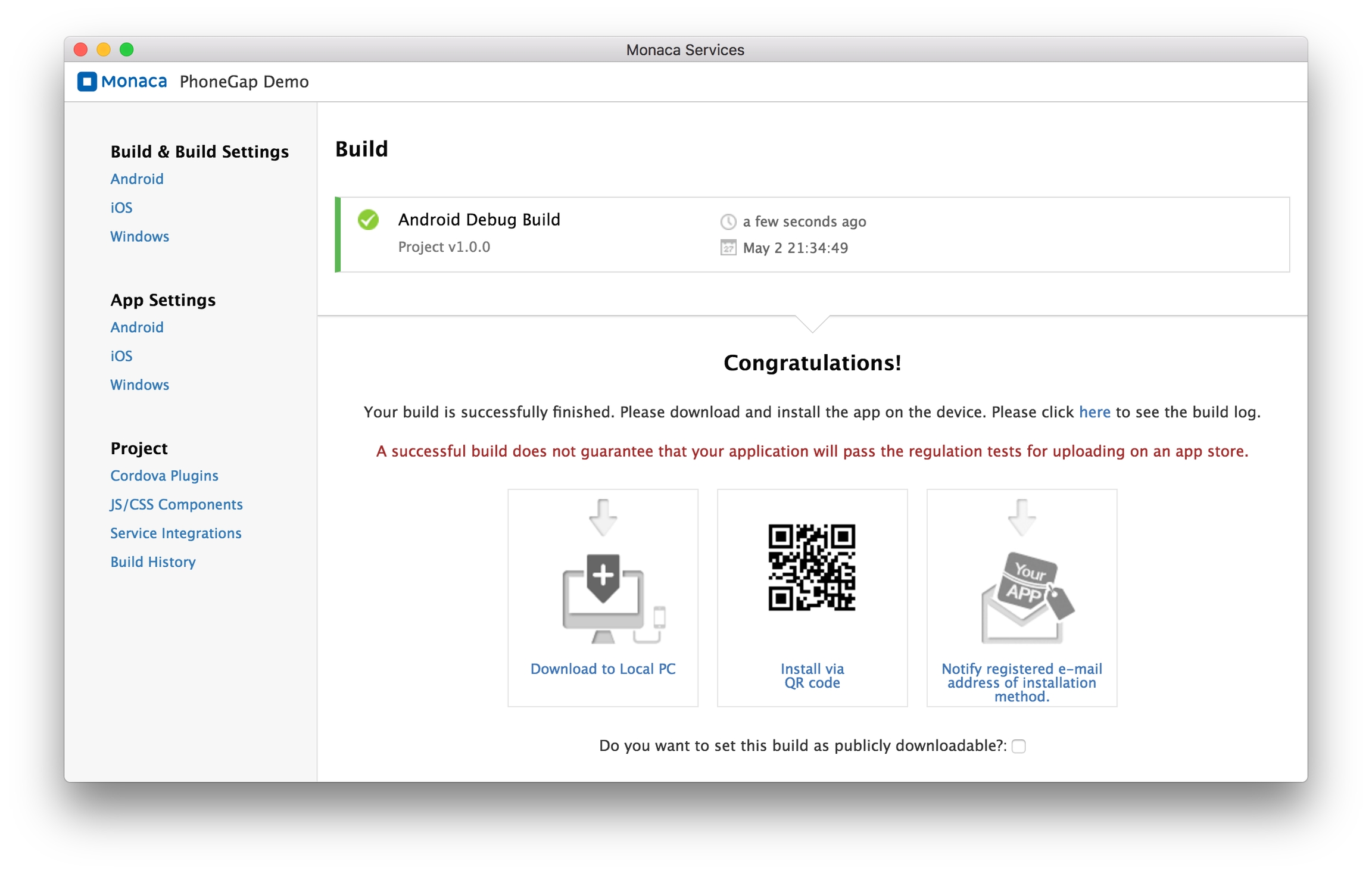Open Windows under Build & Build Settings

click(140, 236)
